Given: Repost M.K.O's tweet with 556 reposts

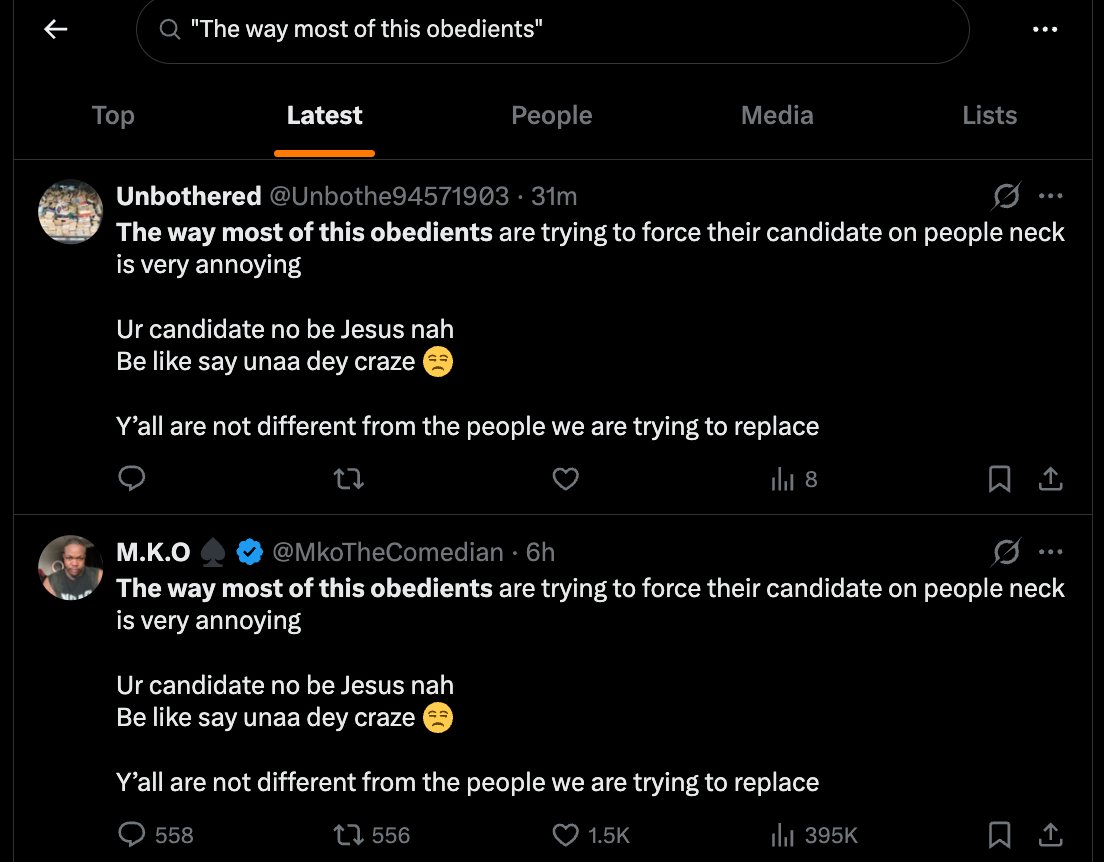Looking at the screenshot, I should click(372, 835).
